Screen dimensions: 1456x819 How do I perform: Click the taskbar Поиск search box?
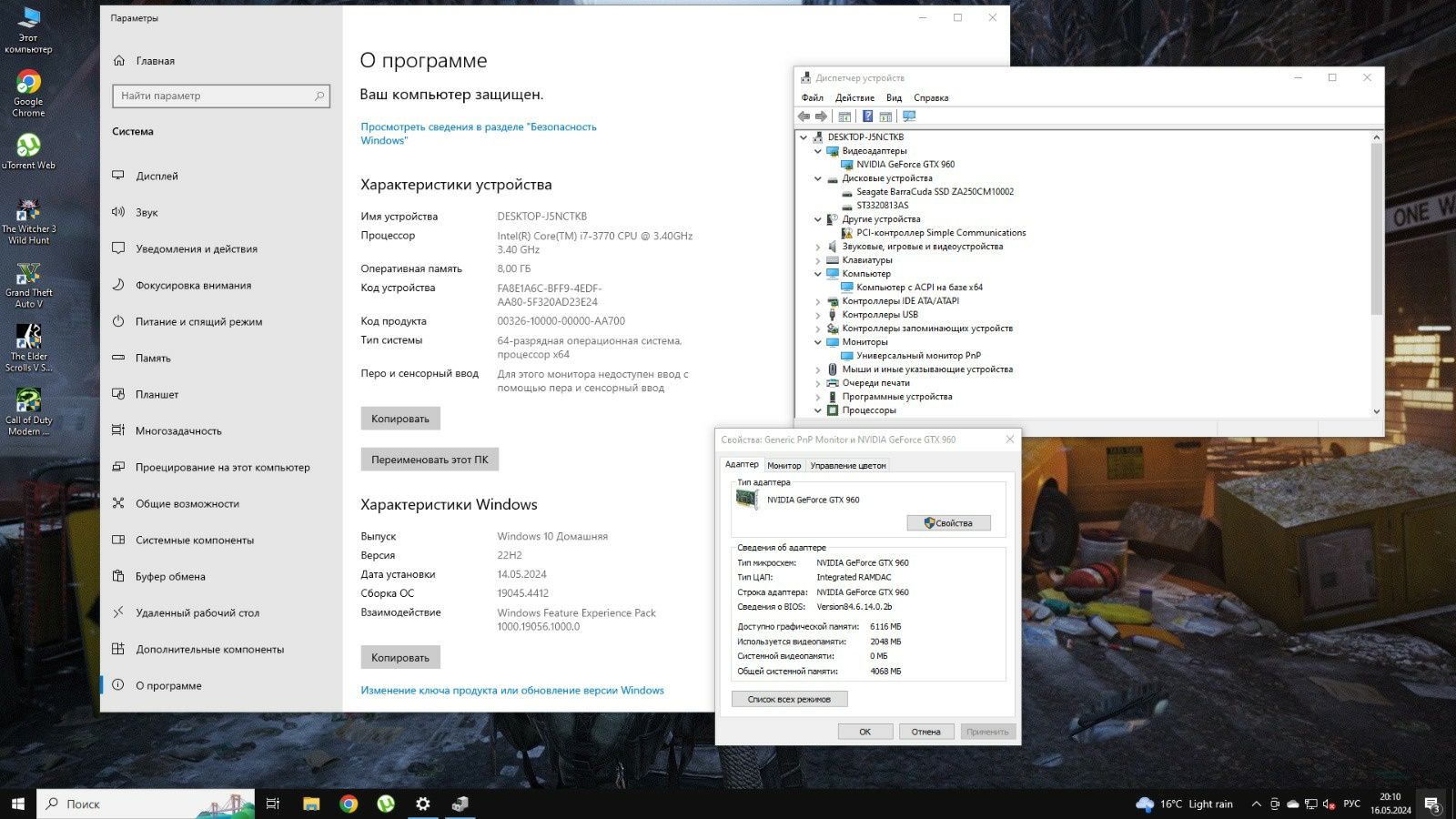click(146, 804)
